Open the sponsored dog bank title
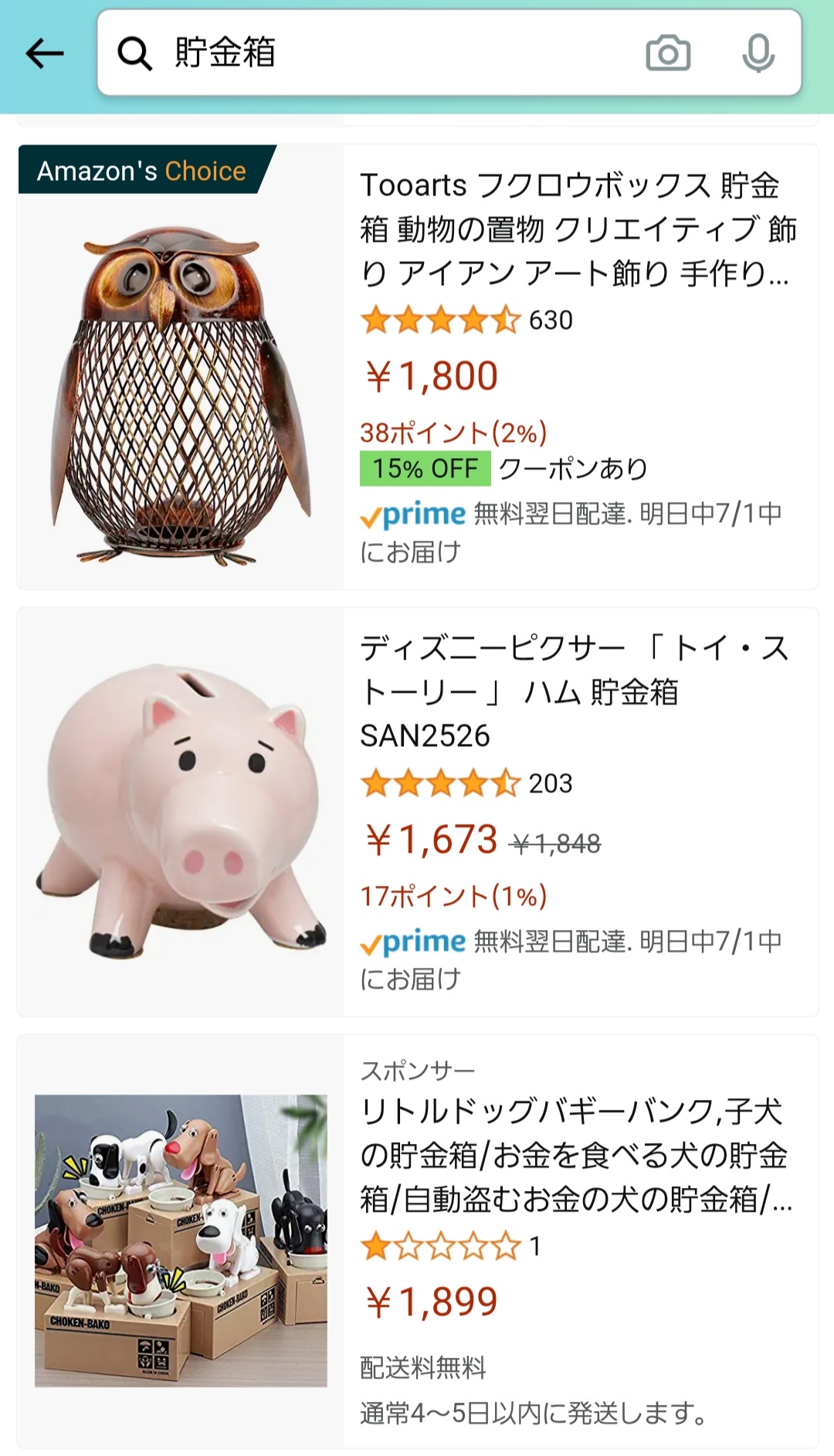 pos(576,1155)
